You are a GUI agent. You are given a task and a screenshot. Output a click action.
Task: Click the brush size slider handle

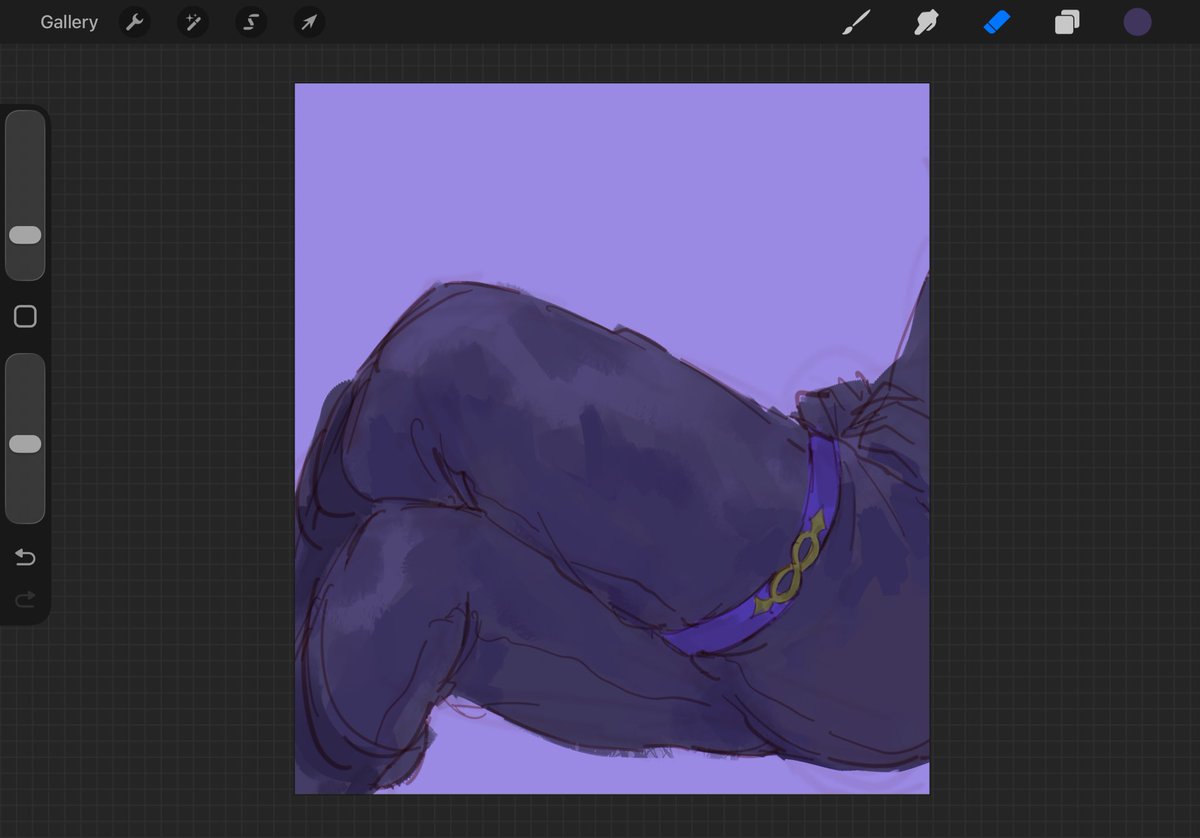pyautogui.click(x=25, y=235)
